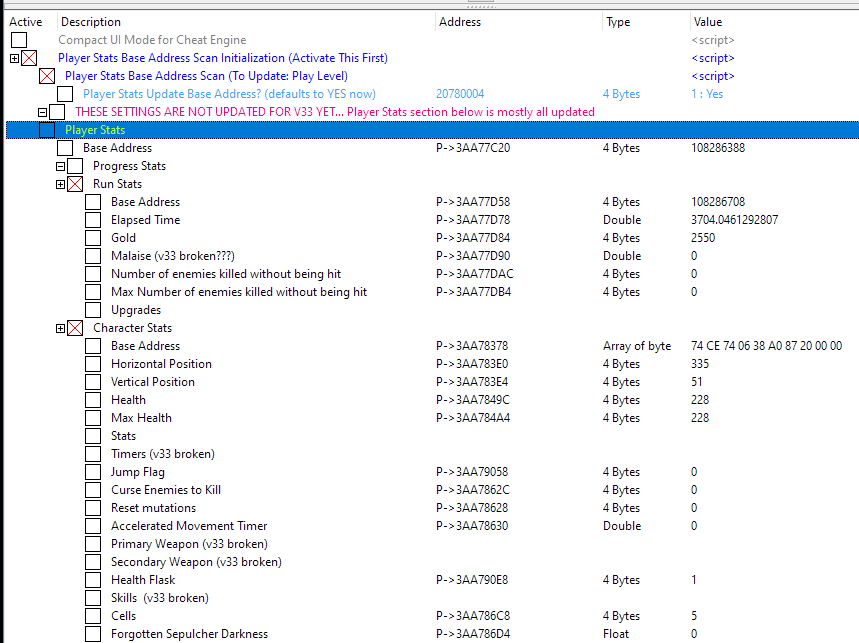The height and width of the screenshot is (643, 859).
Task: Click Double type of Malaise row
Action: (622, 256)
